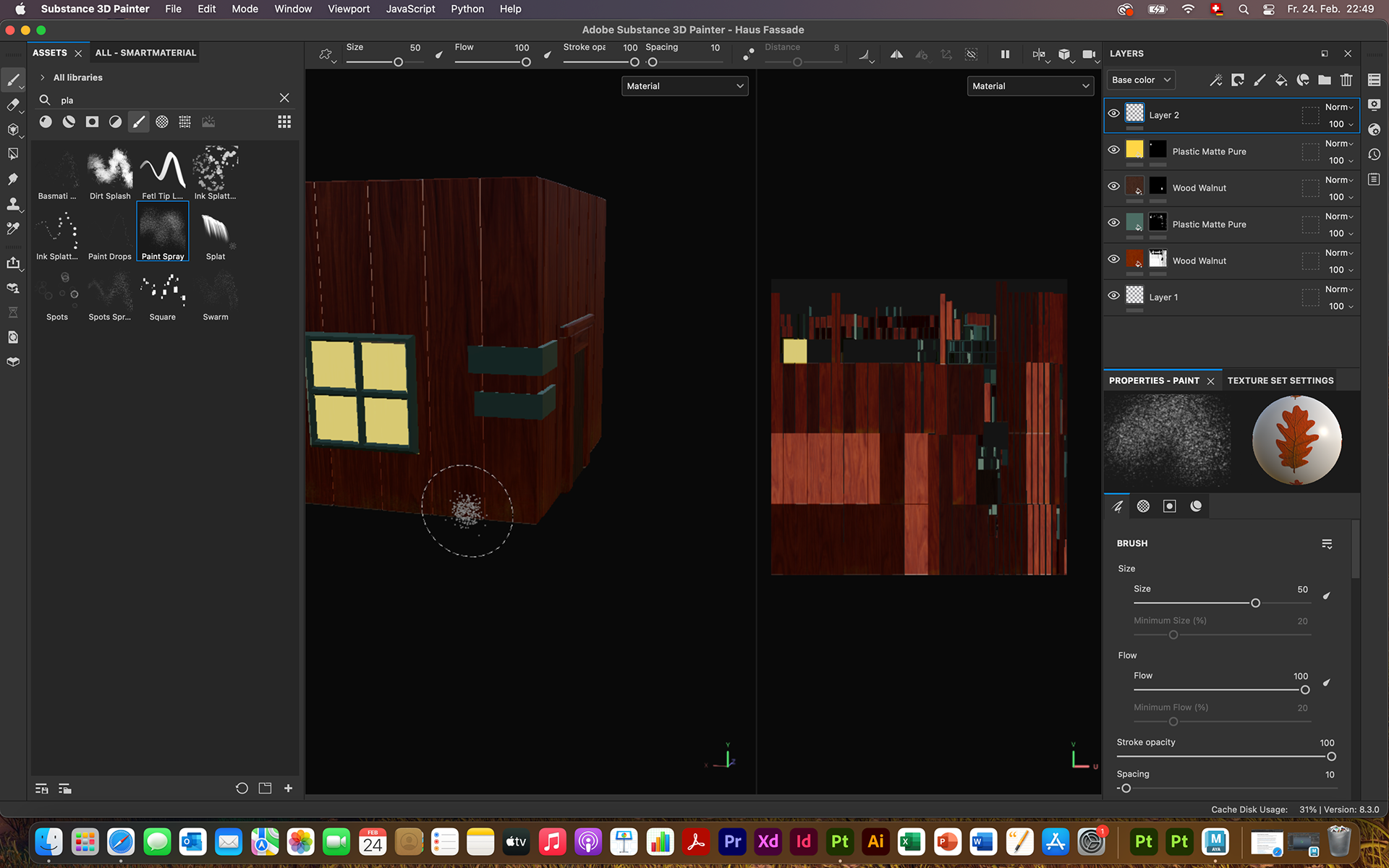The image size is (1389, 868).
Task: Switch to Texture Set Settings tab
Action: [1280, 380]
